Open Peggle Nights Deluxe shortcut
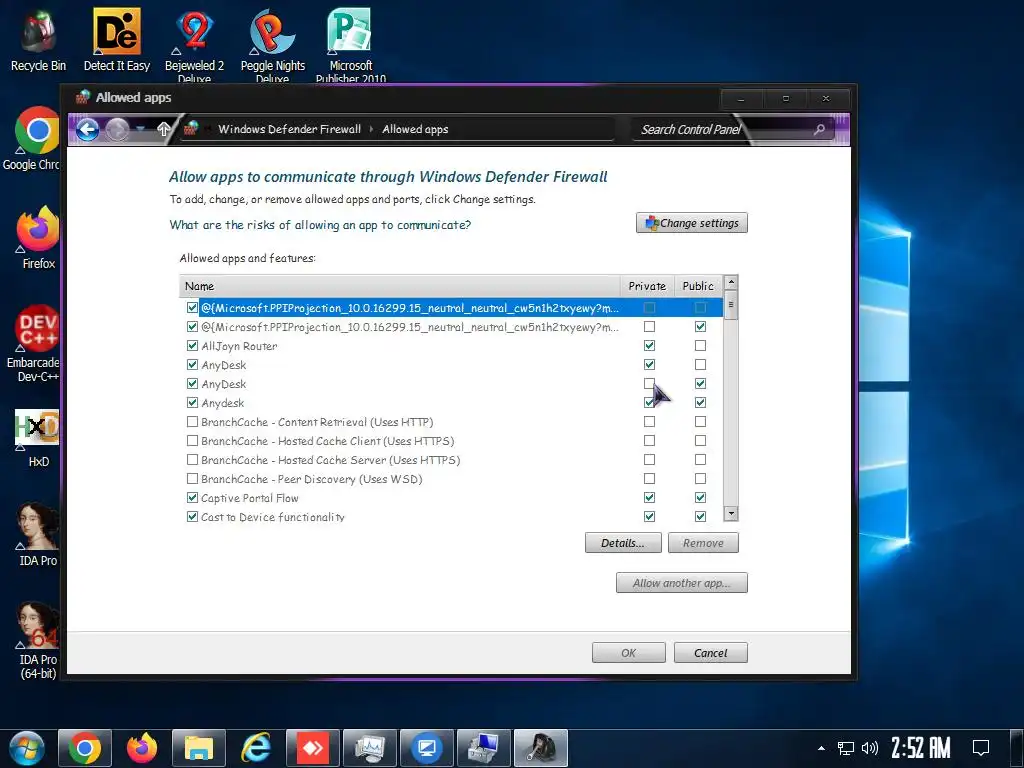The image size is (1024, 768). [272, 44]
